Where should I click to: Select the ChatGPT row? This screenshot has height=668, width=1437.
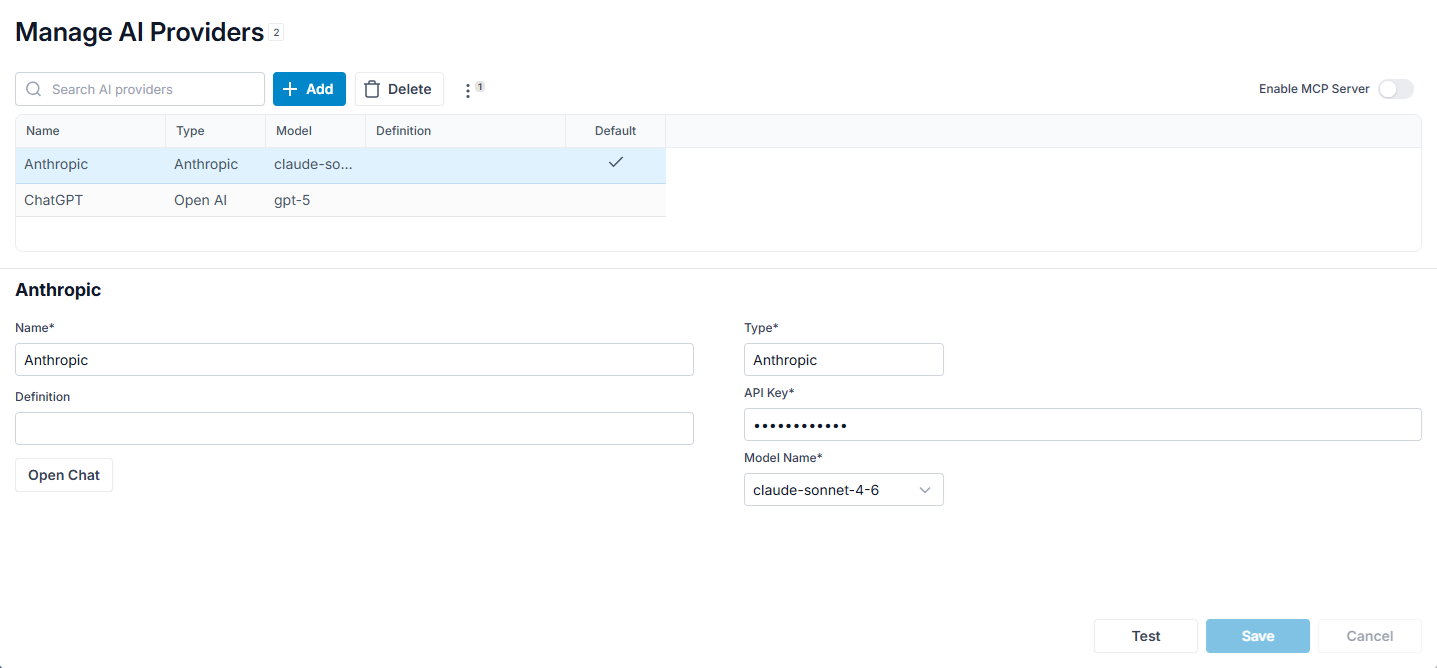pos(341,200)
